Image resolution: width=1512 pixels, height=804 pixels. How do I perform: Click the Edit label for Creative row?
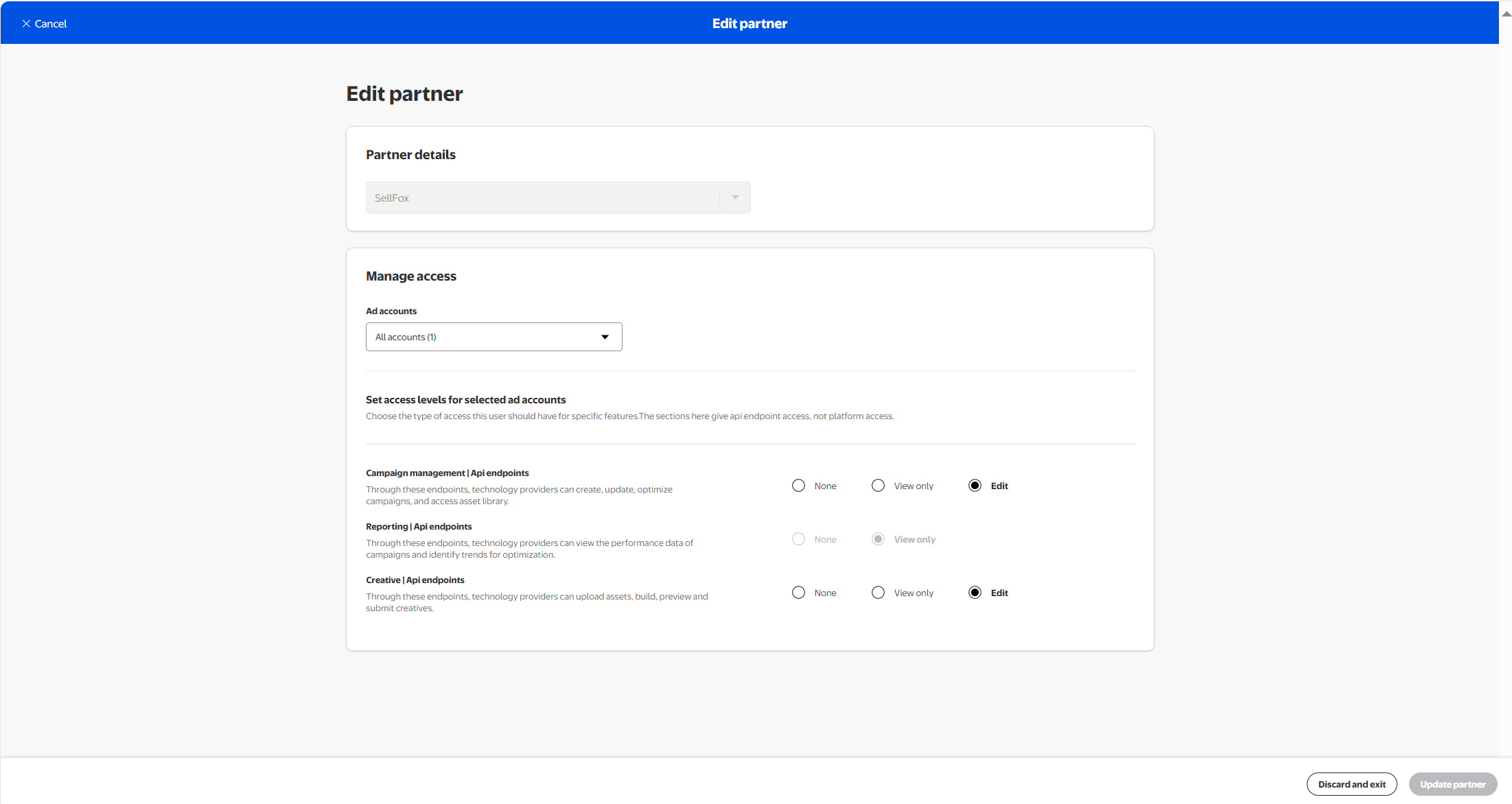999,593
